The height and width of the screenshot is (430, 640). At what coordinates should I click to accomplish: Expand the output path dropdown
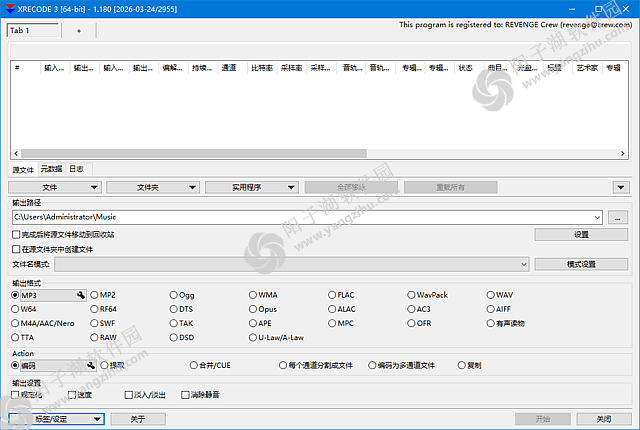597,217
